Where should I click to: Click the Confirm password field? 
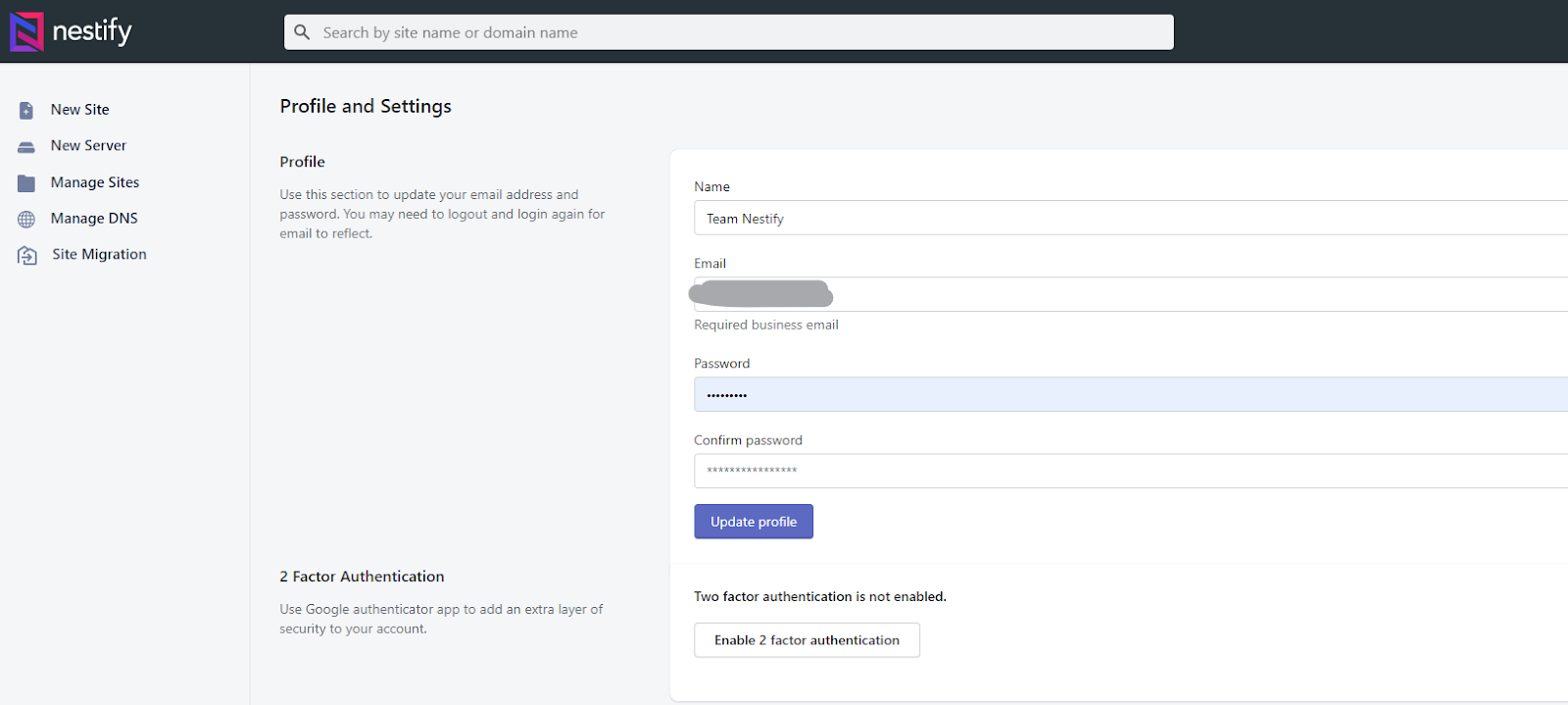point(1131,471)
